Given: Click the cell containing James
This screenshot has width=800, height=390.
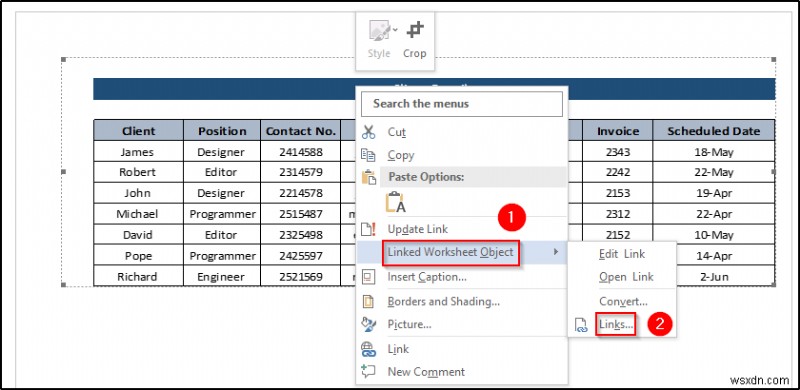Looking at the screenshot, I should pos(138,152).
